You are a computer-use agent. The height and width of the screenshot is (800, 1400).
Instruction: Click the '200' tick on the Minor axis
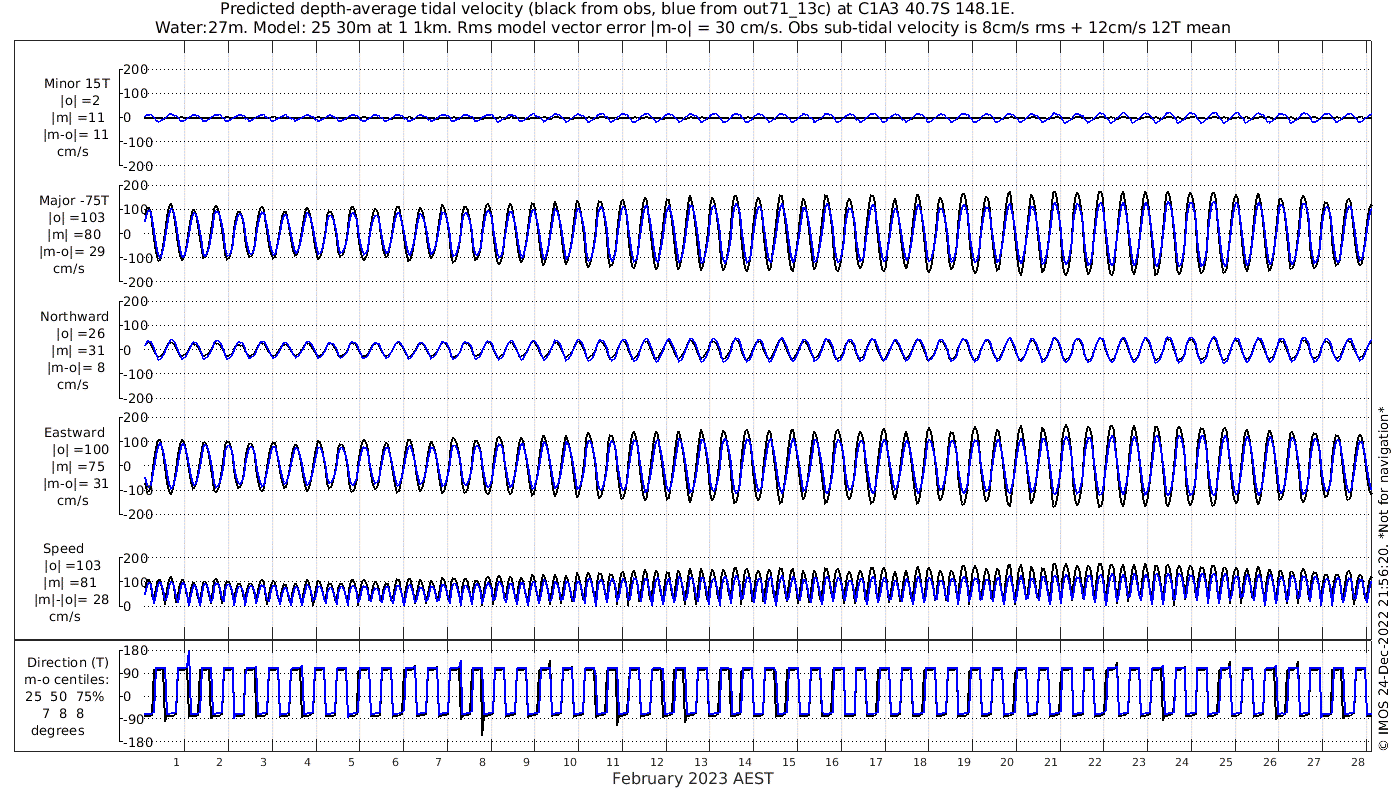[x=136, y=69]
